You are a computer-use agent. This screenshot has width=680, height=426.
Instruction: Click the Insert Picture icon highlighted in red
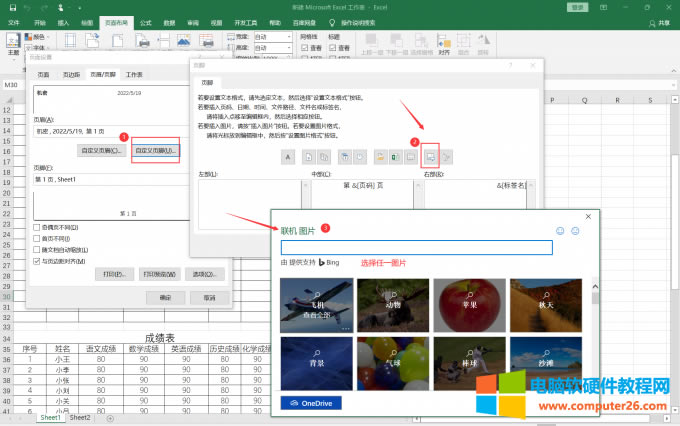[430, 157]
